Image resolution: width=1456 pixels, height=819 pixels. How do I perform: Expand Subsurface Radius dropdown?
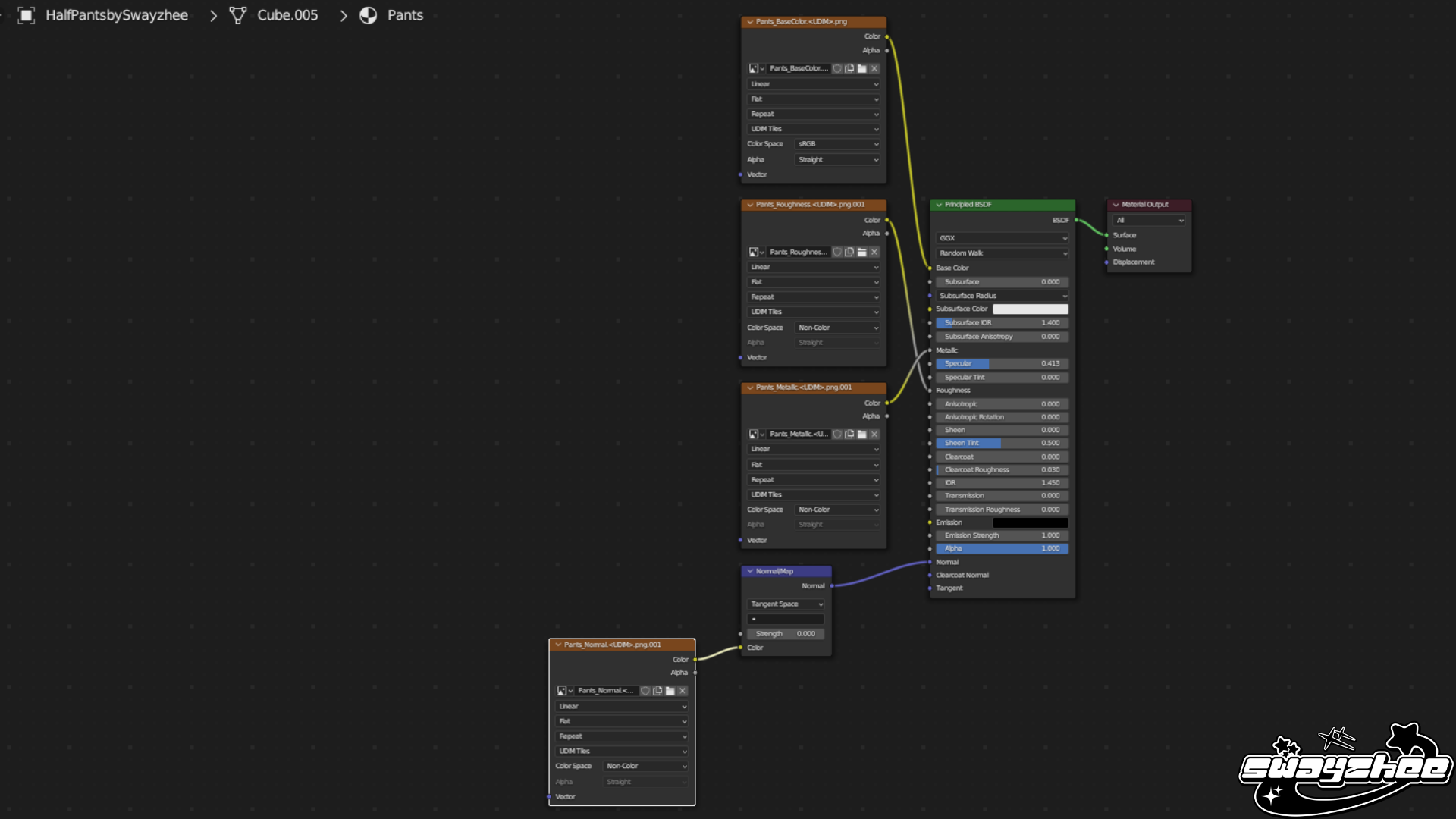1003,296
